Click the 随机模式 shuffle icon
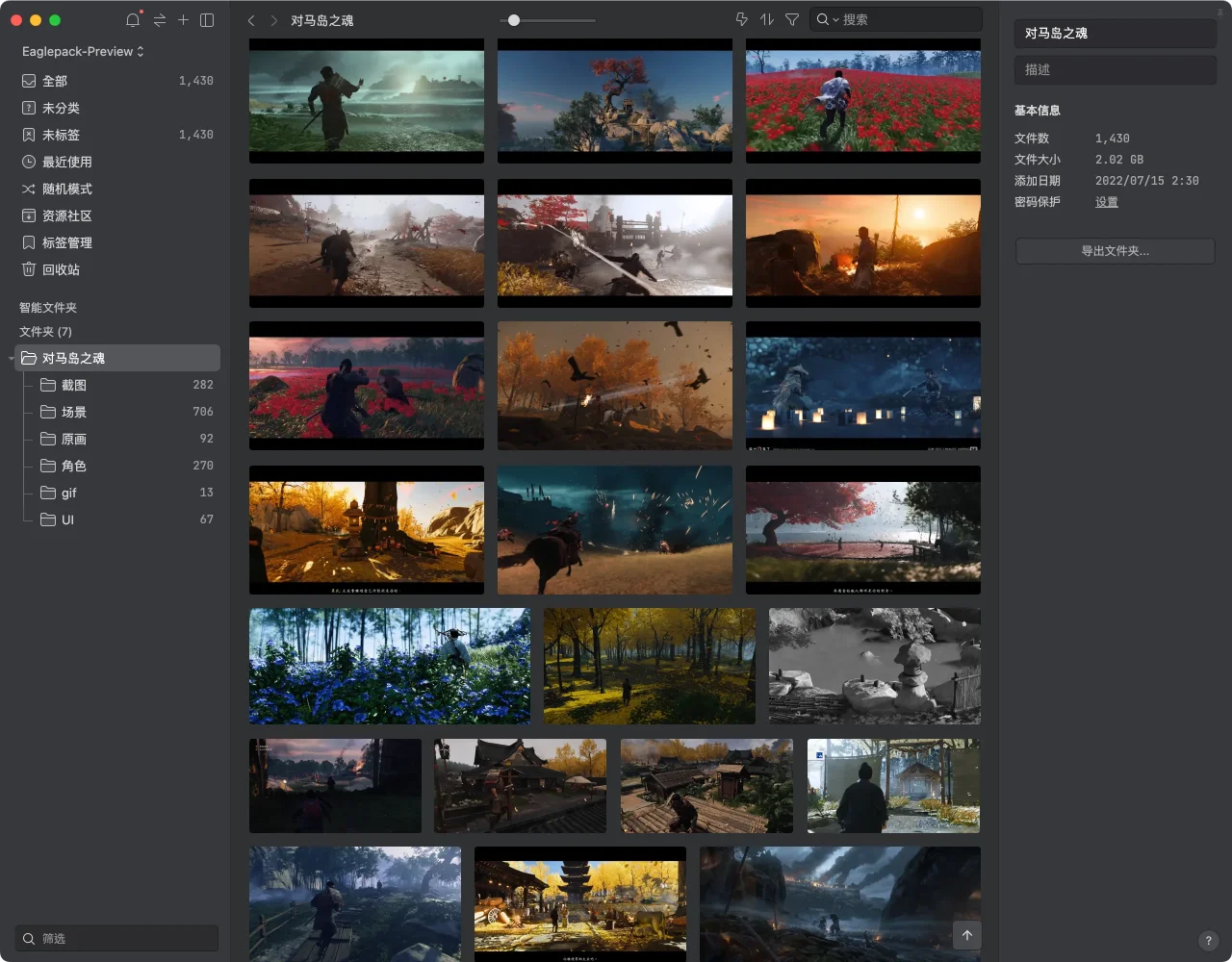The image size is (1232, 962). (29, 189)
